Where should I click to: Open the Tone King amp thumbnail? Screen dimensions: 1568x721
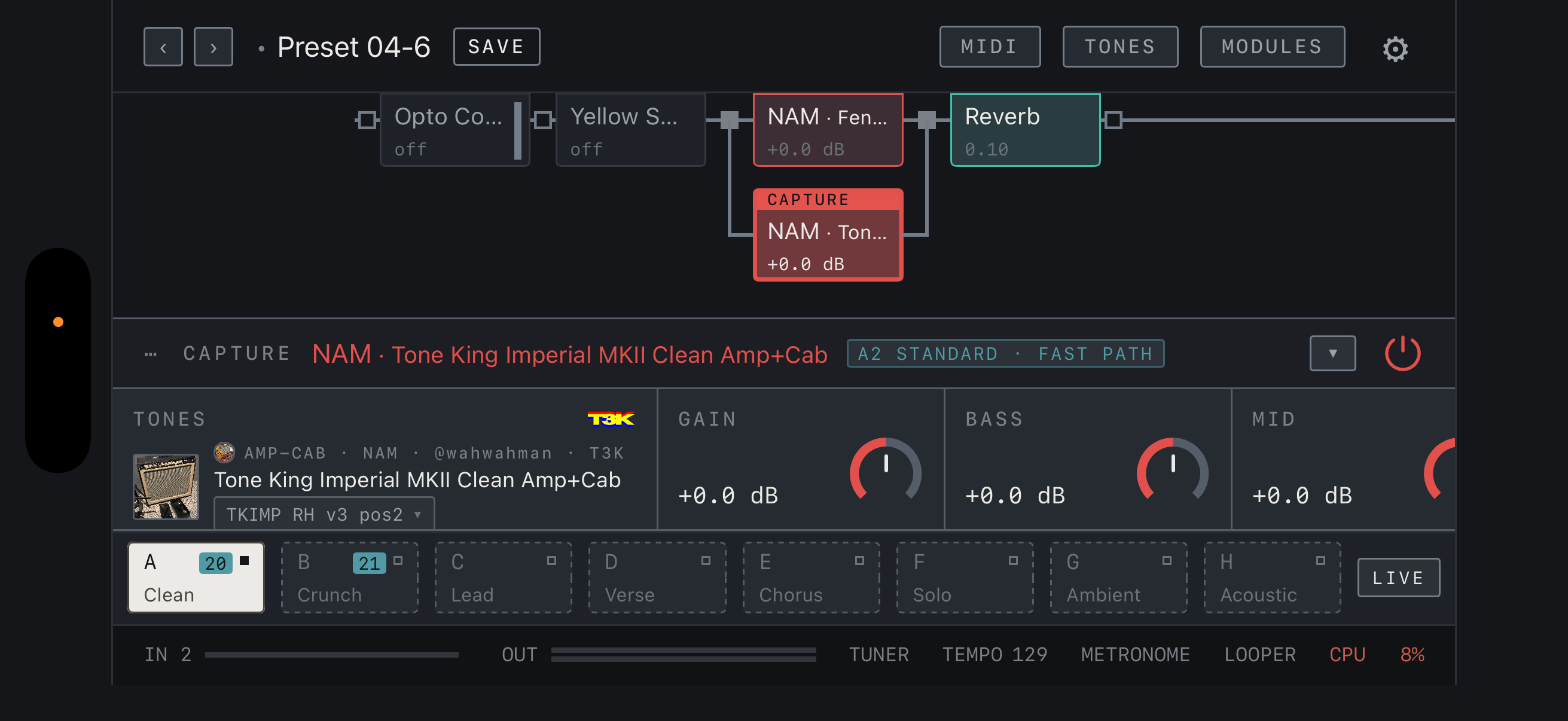tap(166, 486)
